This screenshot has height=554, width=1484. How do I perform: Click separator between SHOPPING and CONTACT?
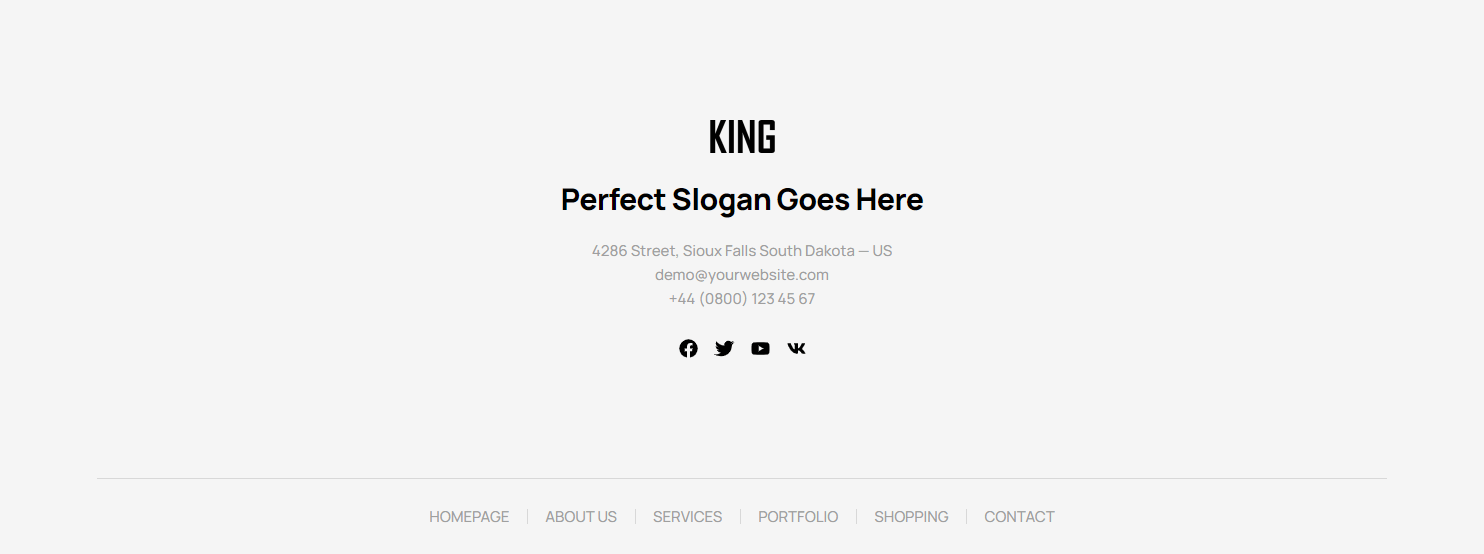point(966,517)
